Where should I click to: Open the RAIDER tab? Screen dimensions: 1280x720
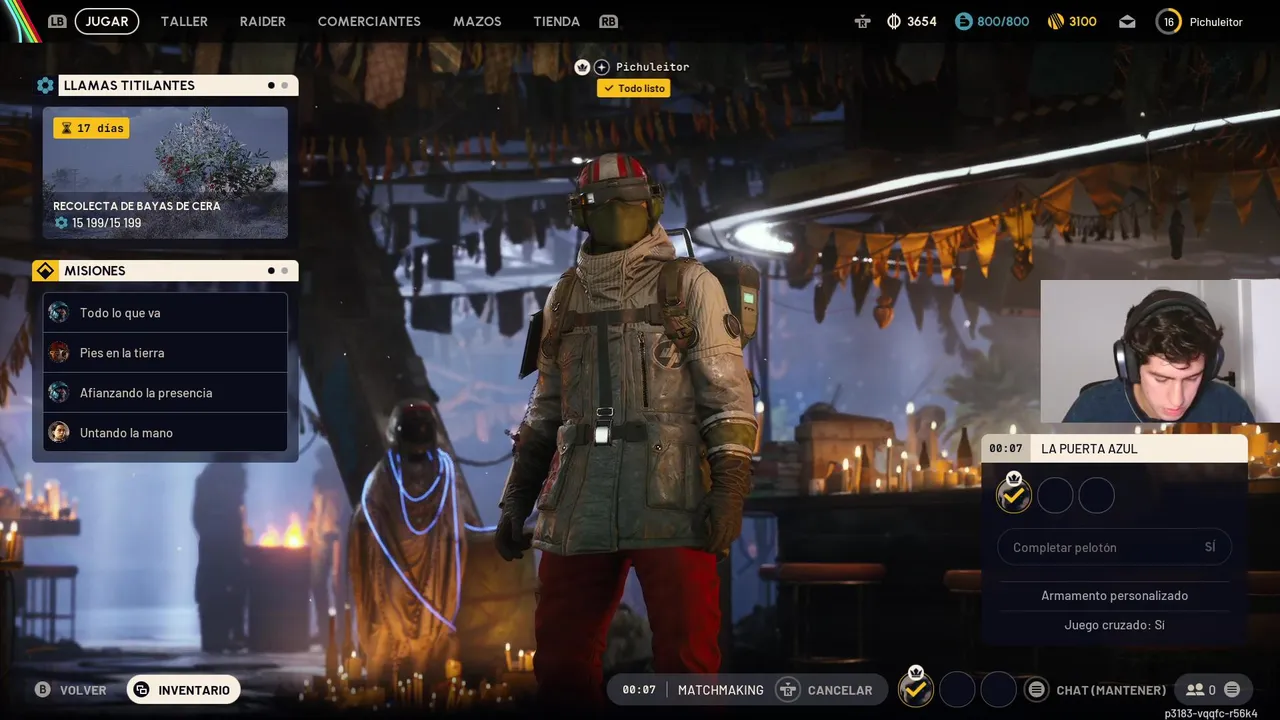(262, 21)
